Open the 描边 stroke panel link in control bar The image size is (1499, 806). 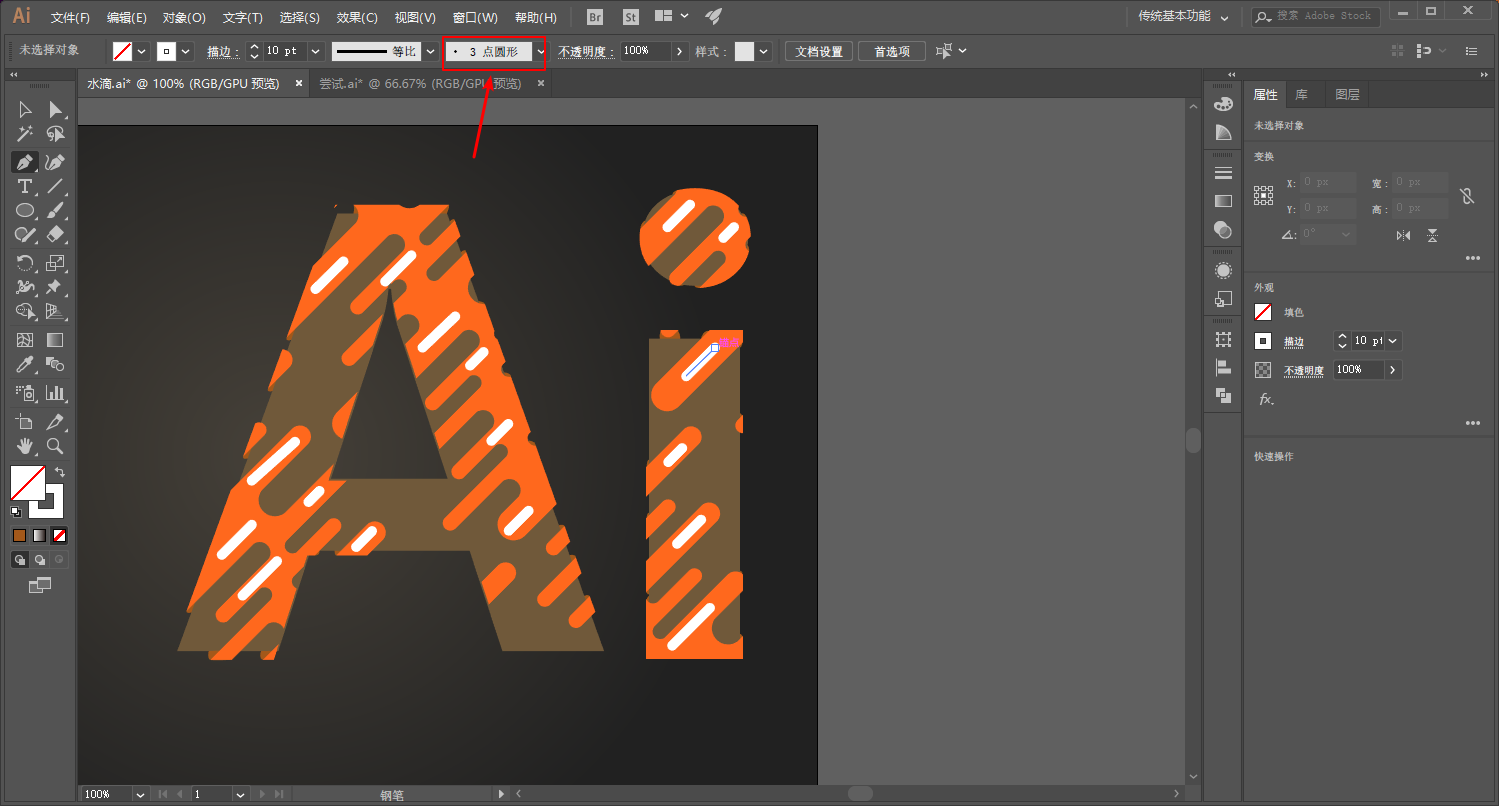point(222,52)
